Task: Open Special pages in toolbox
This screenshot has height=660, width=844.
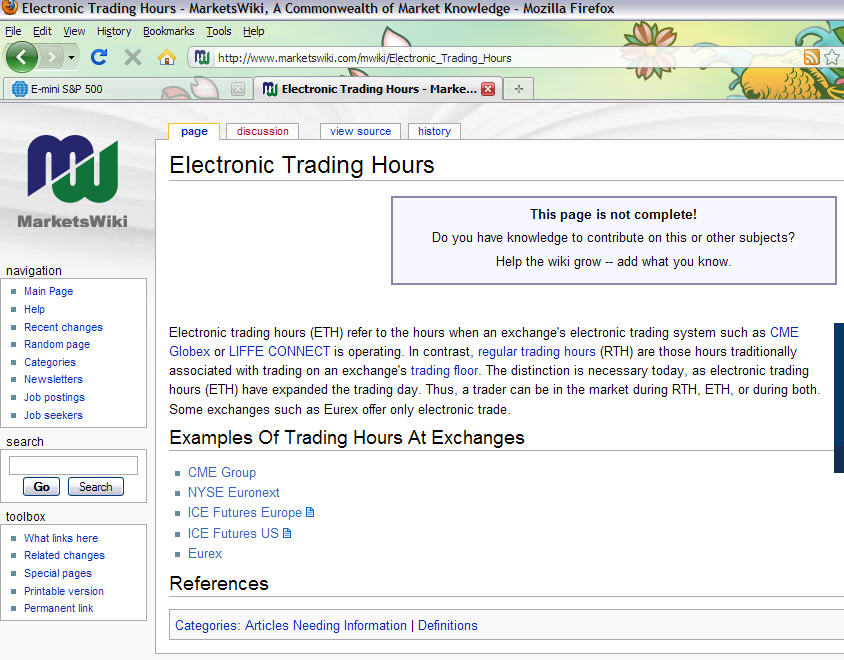Action: click(x=58, y=573)
